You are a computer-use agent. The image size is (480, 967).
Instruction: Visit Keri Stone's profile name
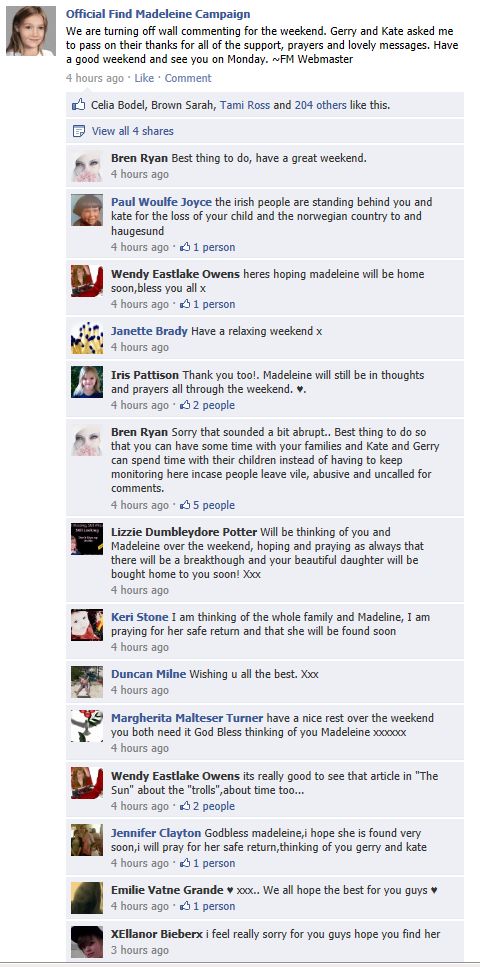coord(139,617)
